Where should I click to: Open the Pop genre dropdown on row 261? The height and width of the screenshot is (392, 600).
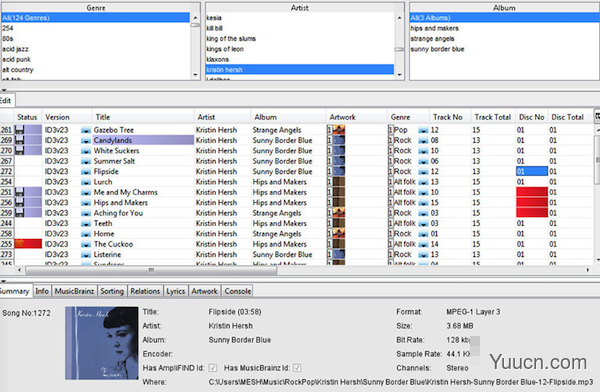[x=423, y=130]
